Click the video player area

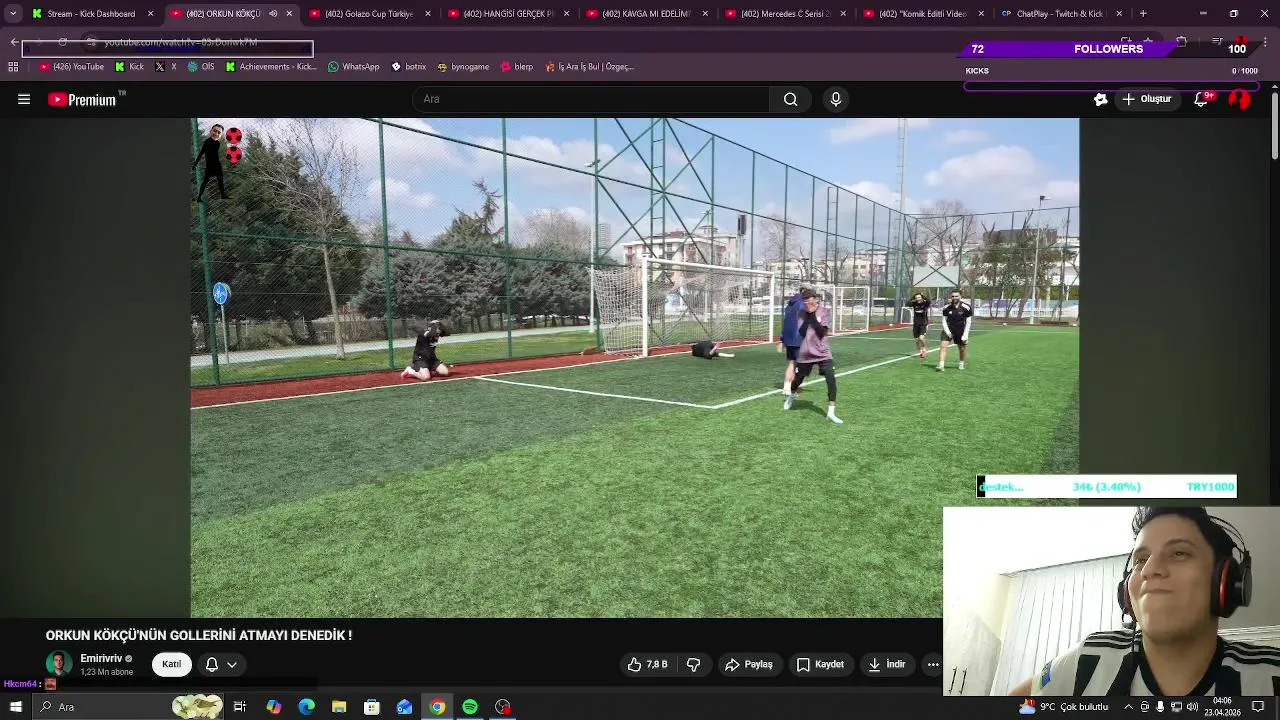pos(635,368)
